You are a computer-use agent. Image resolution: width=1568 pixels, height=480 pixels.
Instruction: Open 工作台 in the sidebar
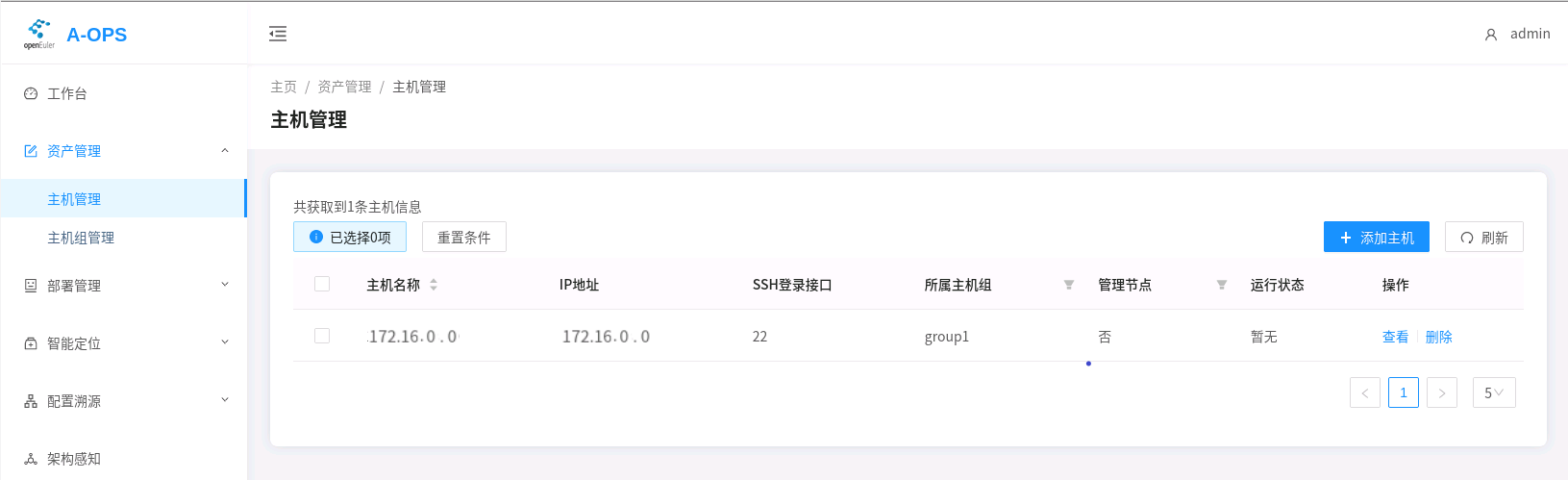click(x=67, y=93)
